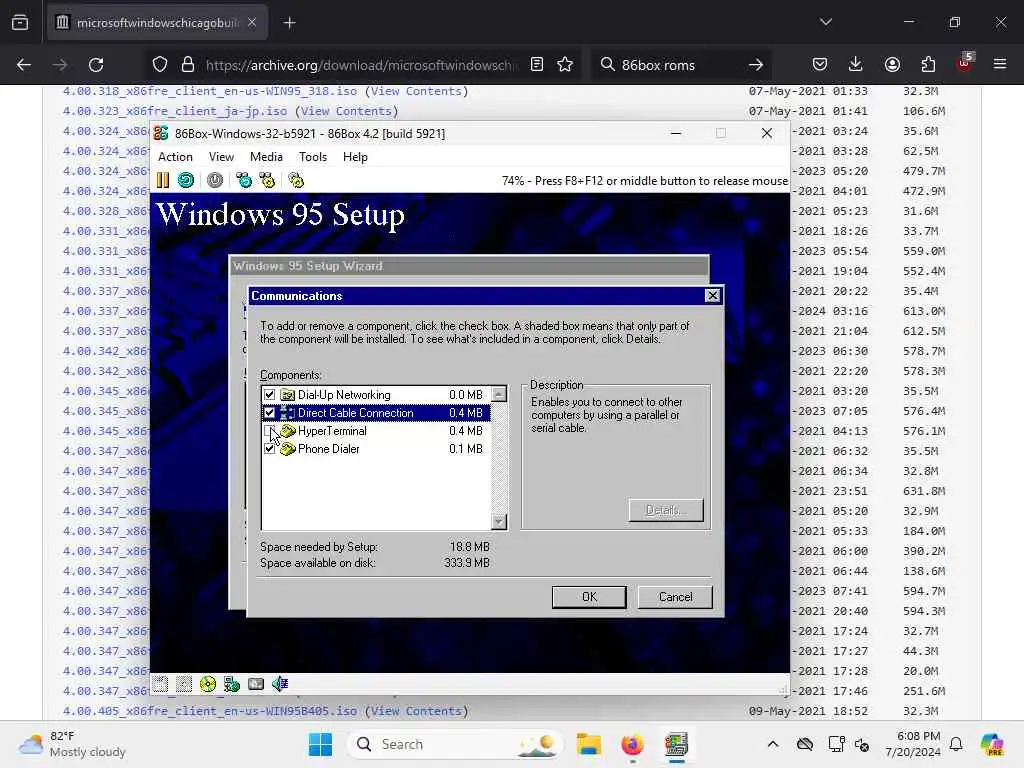Open Firefox extensions puzzle icon
The height and width of the screenshot is (768, 1024).
928,64
